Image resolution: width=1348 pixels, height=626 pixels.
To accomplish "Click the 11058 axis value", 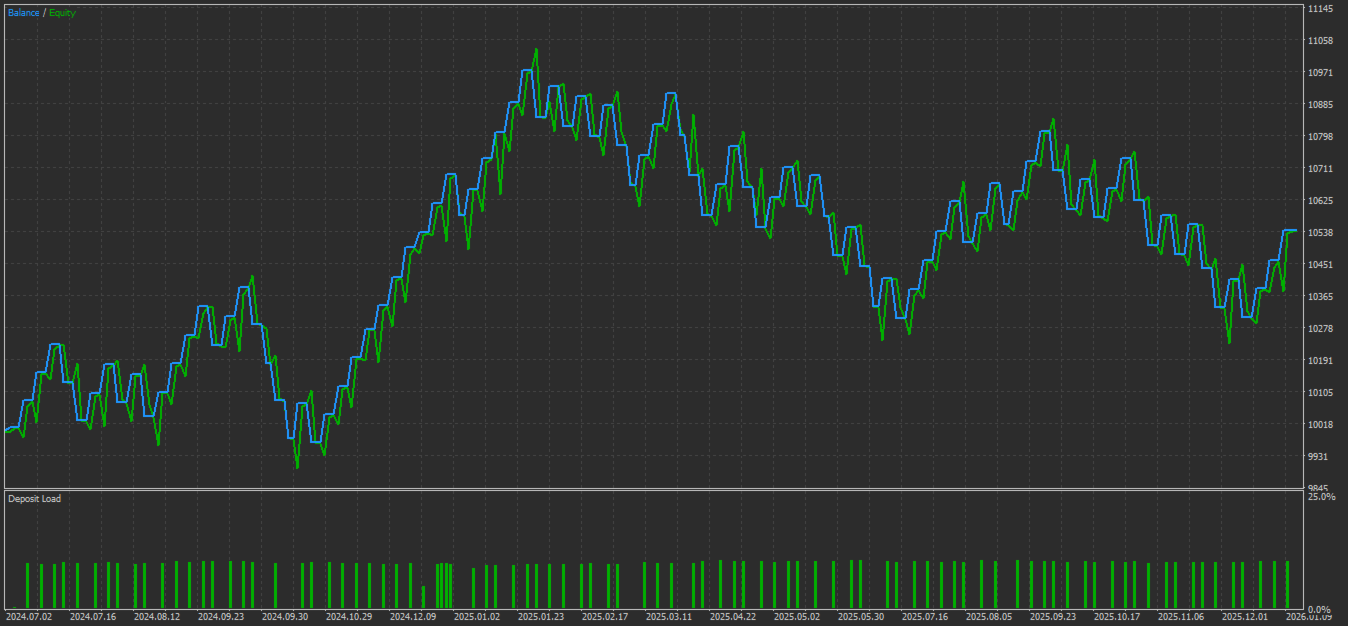I will pyautogui.click(x=1320, y=41).
